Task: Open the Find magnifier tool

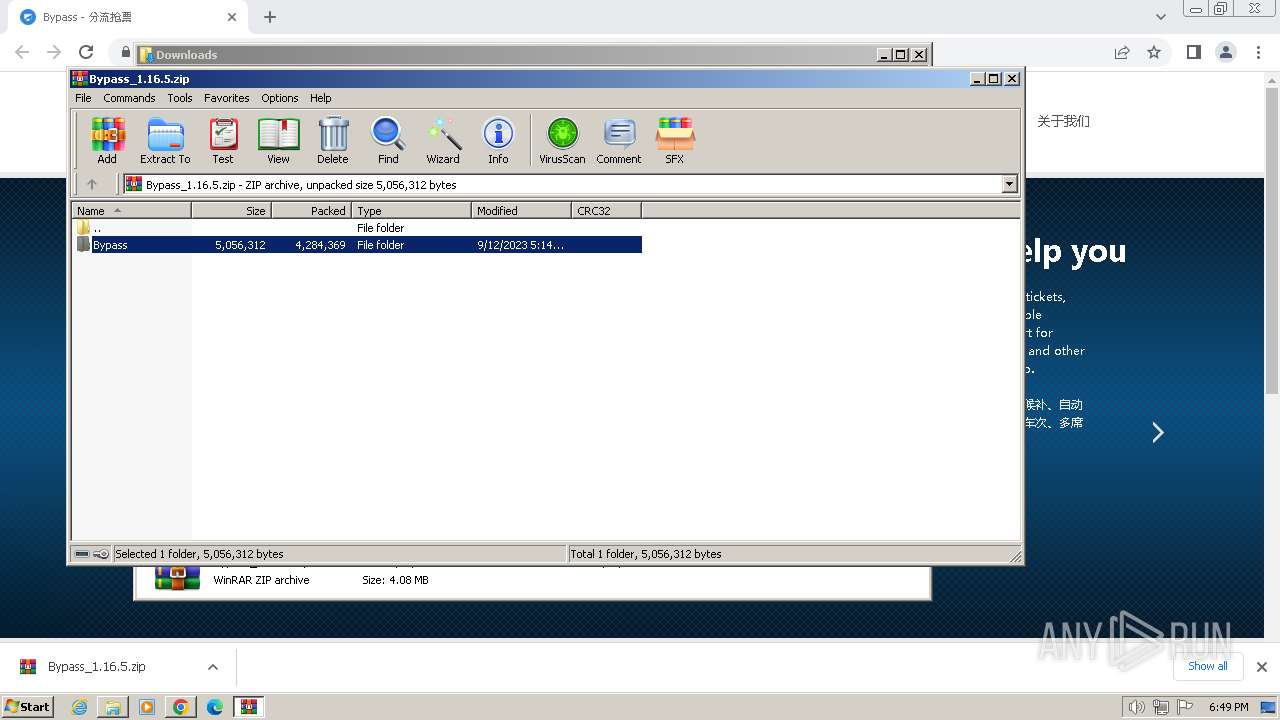Action: (388, 140)
